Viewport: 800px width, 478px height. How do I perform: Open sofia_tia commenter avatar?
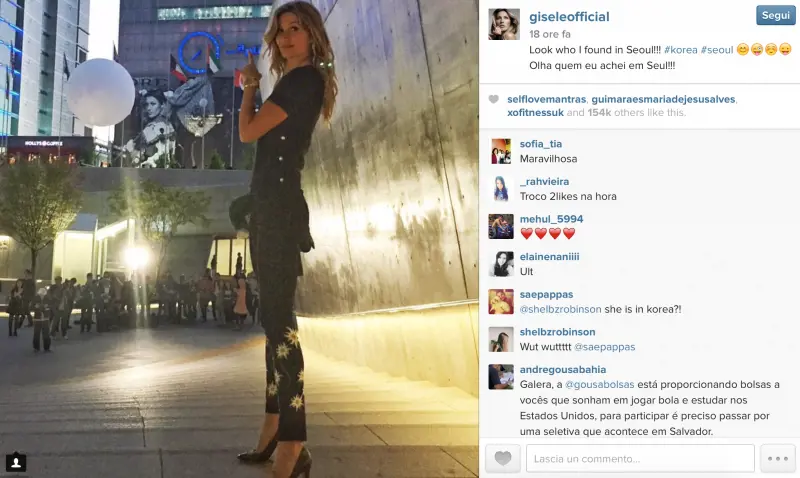[501, 151]
